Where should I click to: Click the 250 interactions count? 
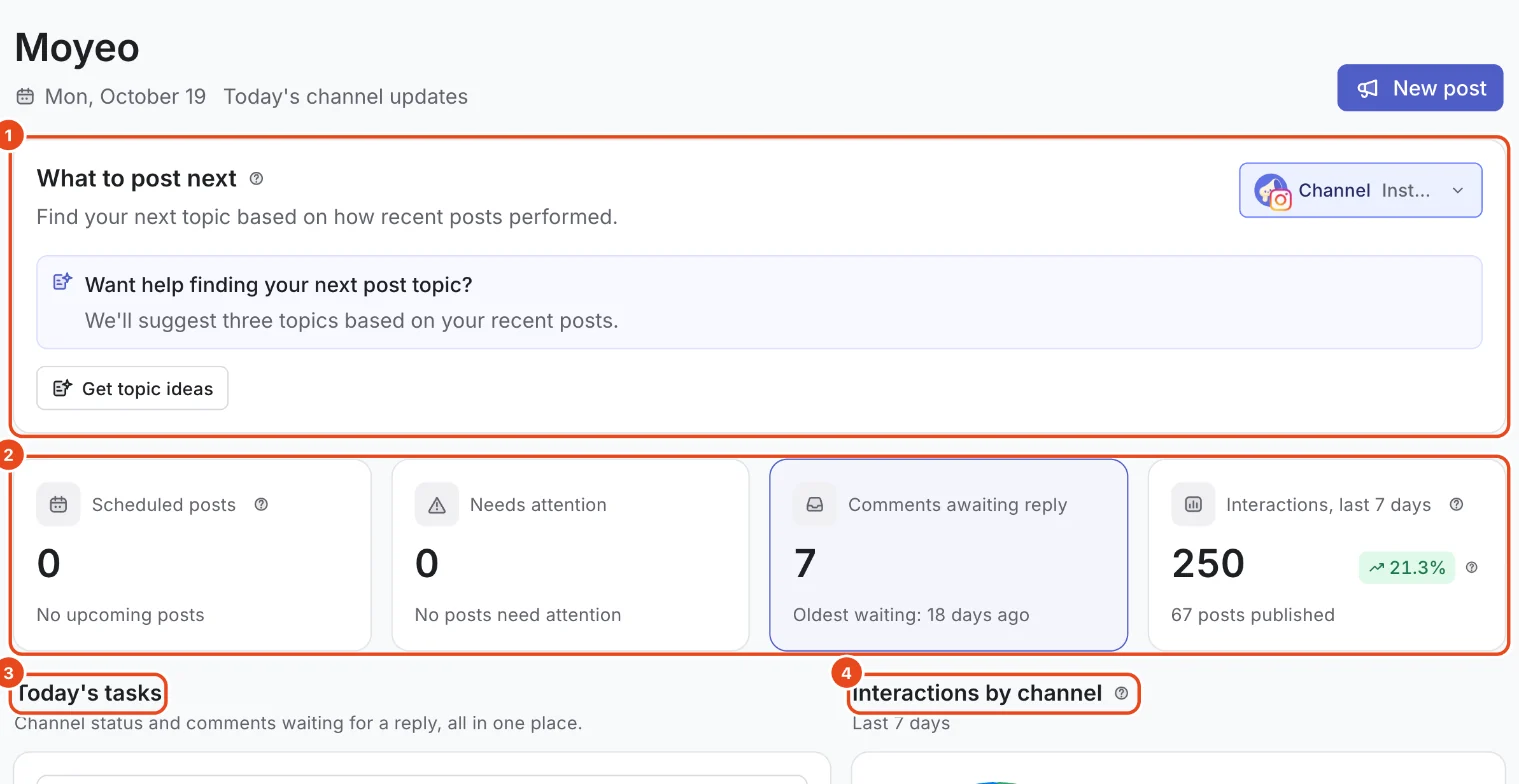(1208, 564)
